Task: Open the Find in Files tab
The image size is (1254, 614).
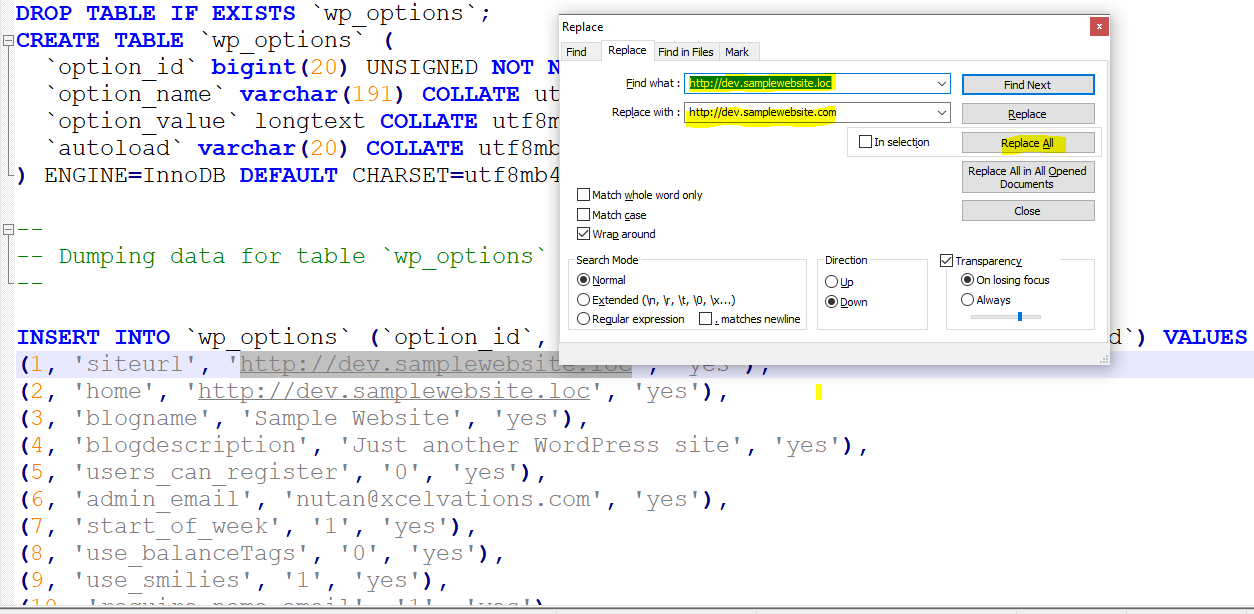Action: click(x=686, y=52)
